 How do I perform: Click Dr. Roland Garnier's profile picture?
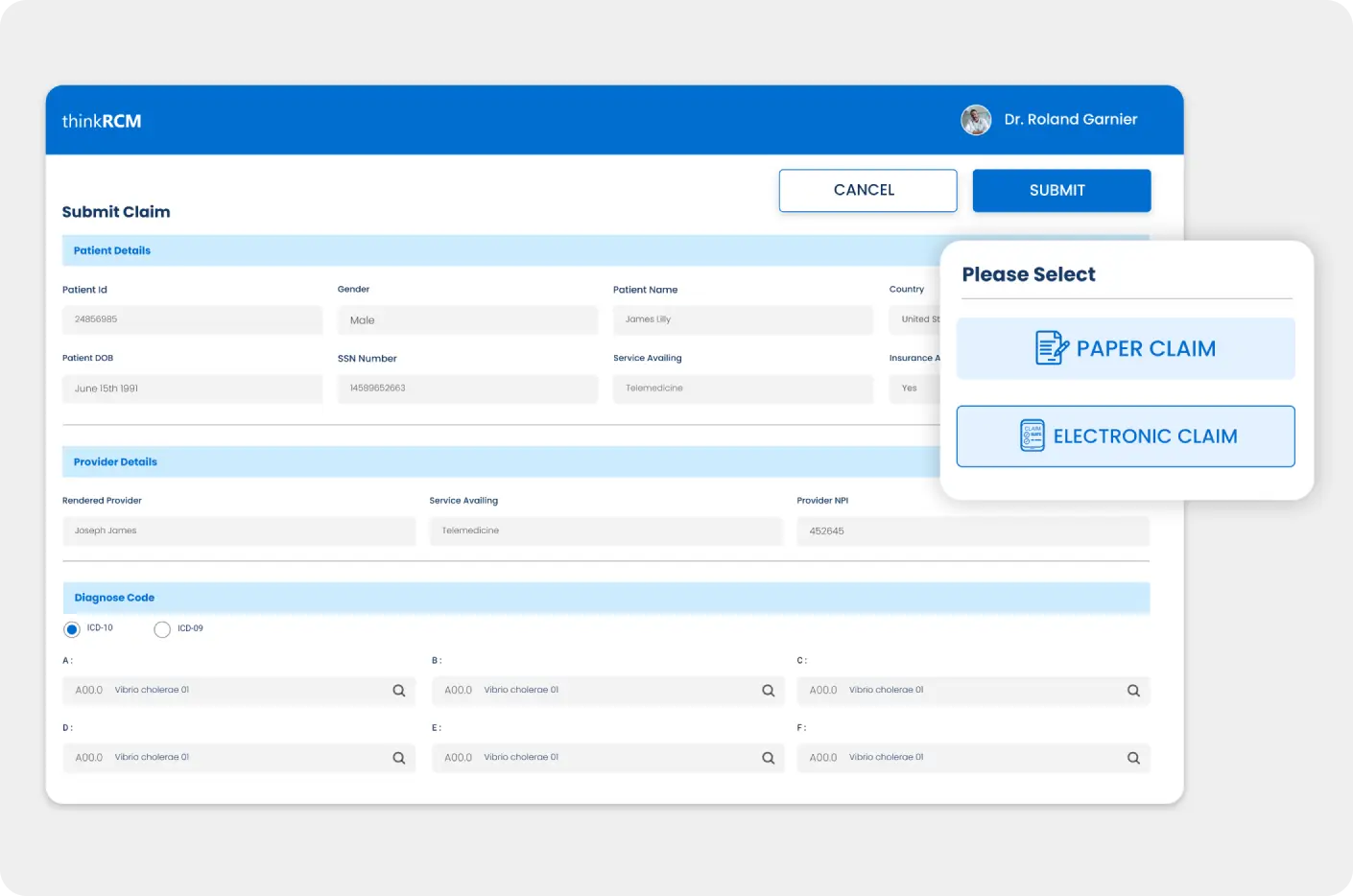coord(975,119)
